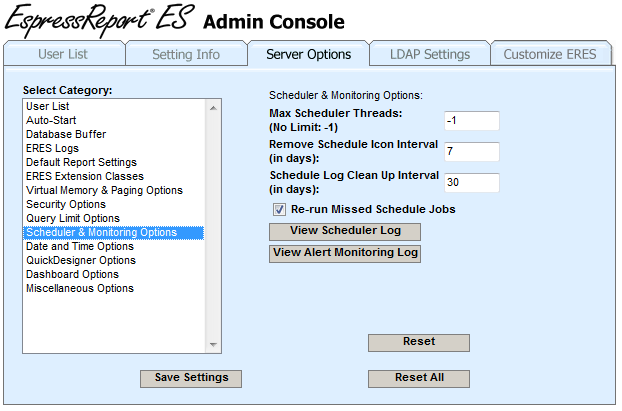Toggle Re-run Missed Schedule Jobs checkbox
This screenshot has height=411, width=622.
coord(279,209)
